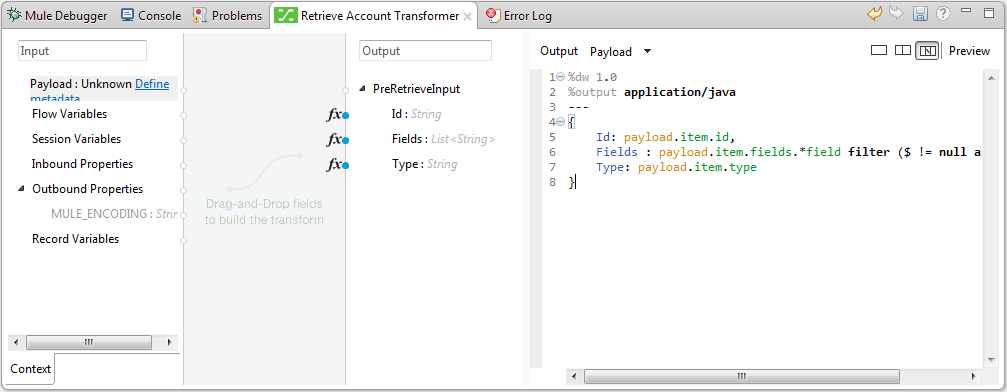Click the Preview button
The width and height of the screenshot is (1007, 392).
click(969, 51)
